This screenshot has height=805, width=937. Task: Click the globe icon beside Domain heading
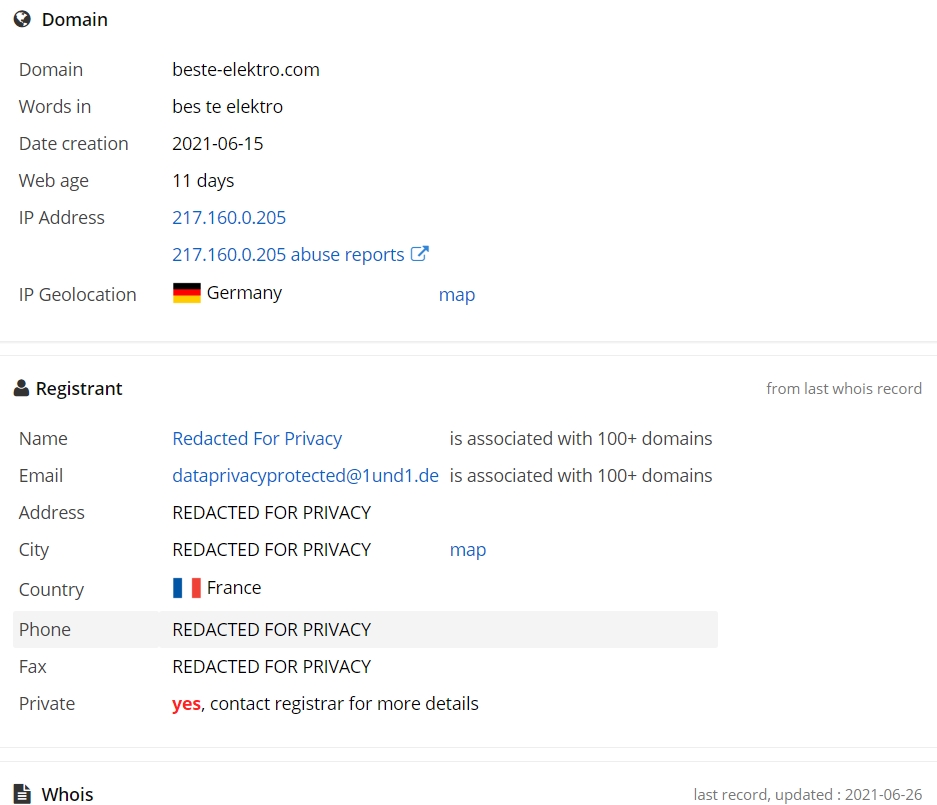[22, 19]
